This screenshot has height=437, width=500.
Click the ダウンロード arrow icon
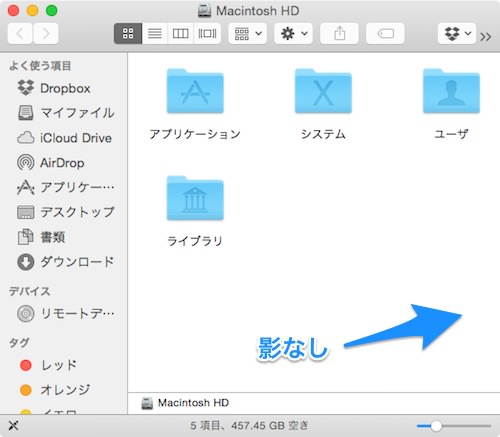click(26, 262)
